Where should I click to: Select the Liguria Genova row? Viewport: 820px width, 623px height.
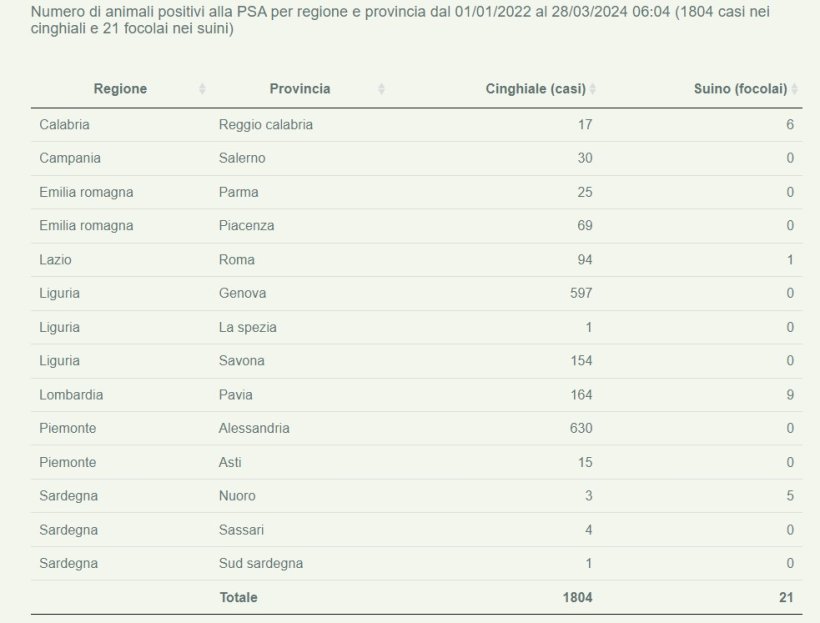point(300,293)
